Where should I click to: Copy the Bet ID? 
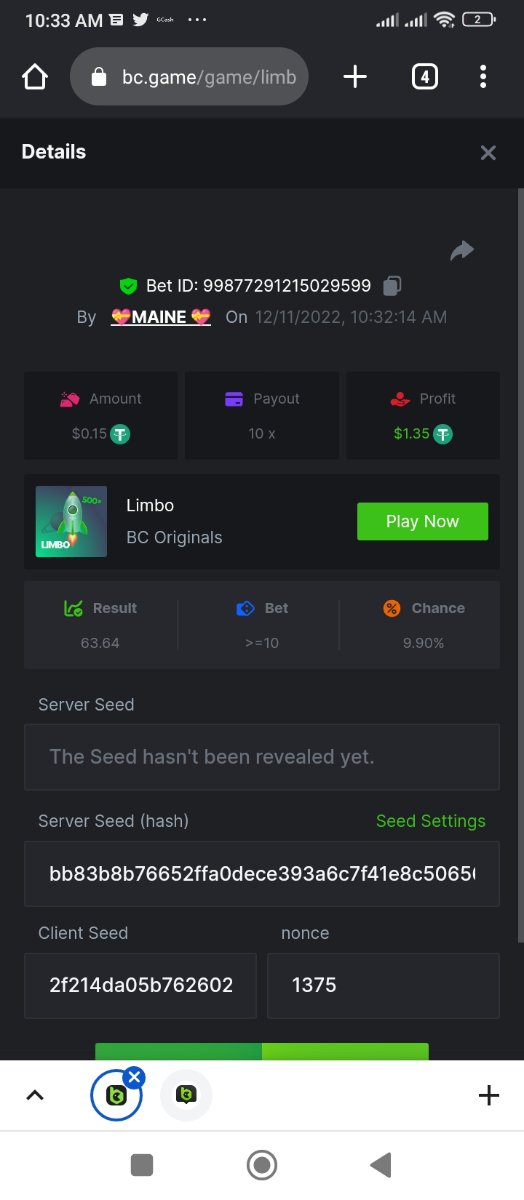392,286
